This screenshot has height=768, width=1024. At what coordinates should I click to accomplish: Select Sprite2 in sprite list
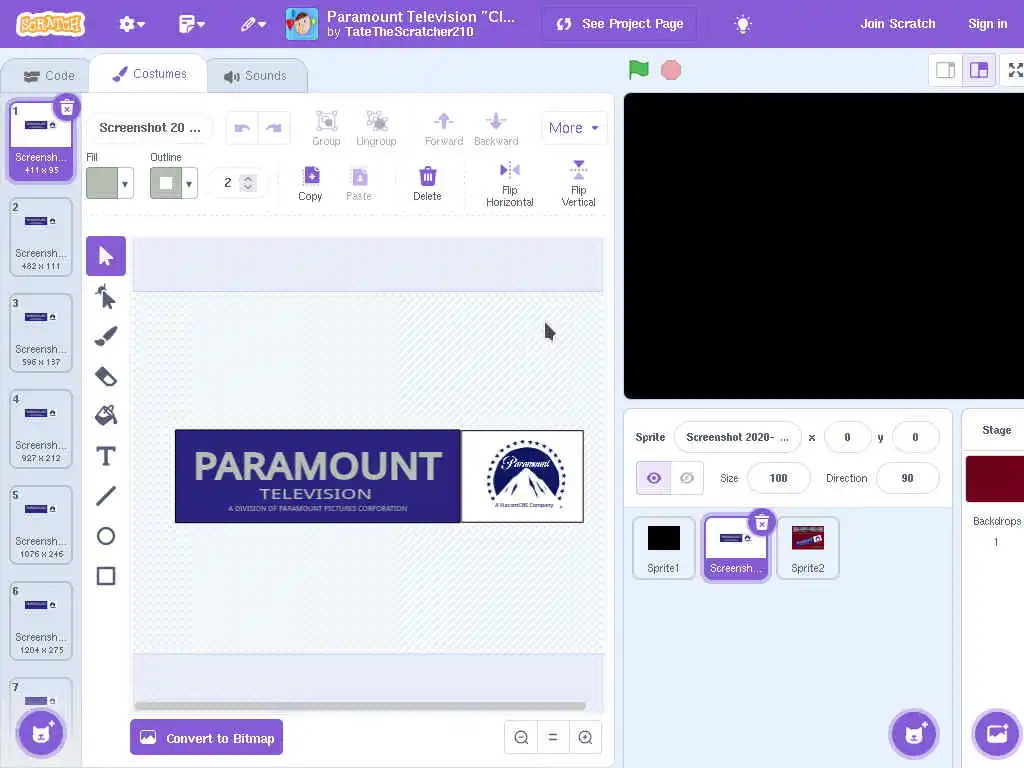tap(808, 547)
